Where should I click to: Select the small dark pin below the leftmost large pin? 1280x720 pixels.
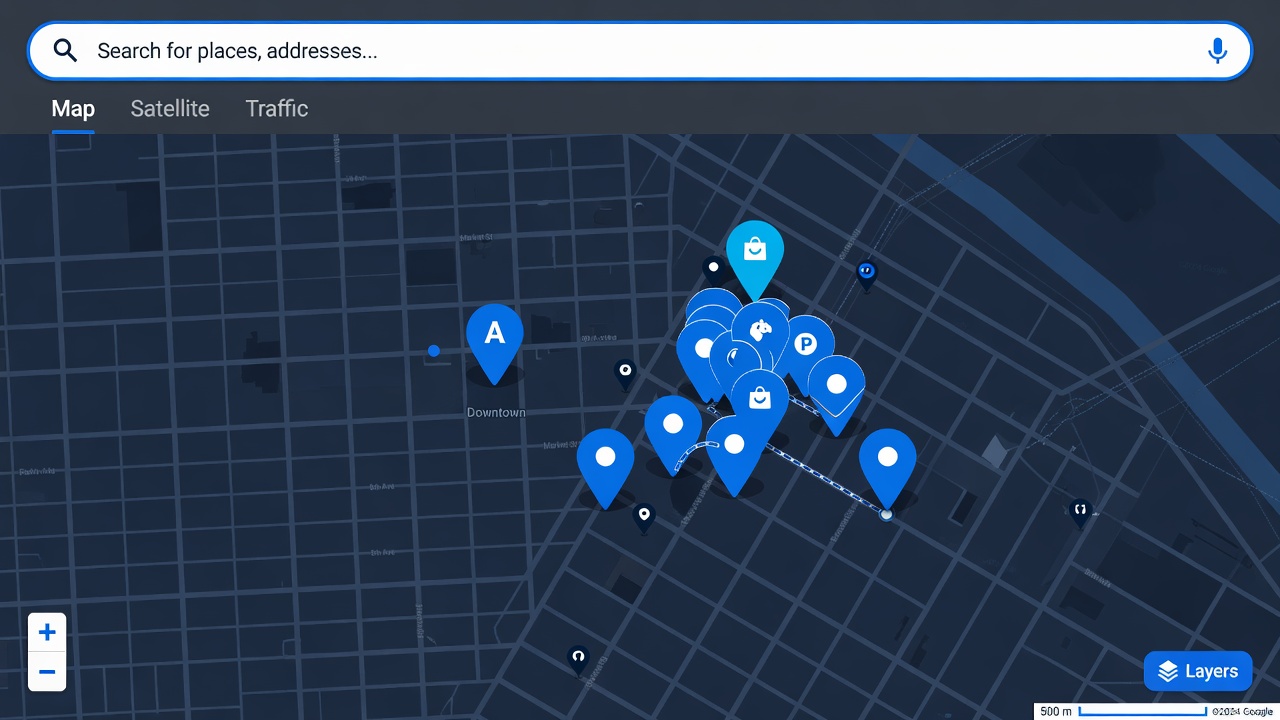point(645,517)
